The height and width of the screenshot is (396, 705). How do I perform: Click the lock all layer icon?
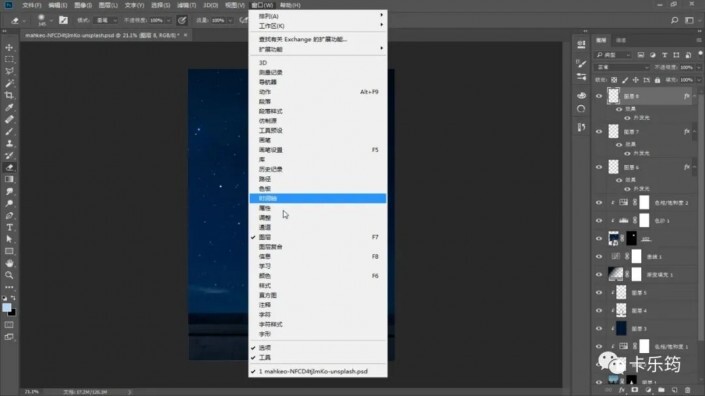coord(657,80)
